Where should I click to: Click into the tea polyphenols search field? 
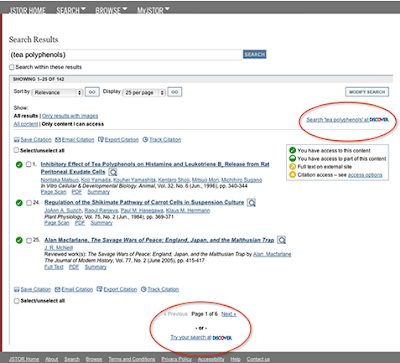(125, 55)
